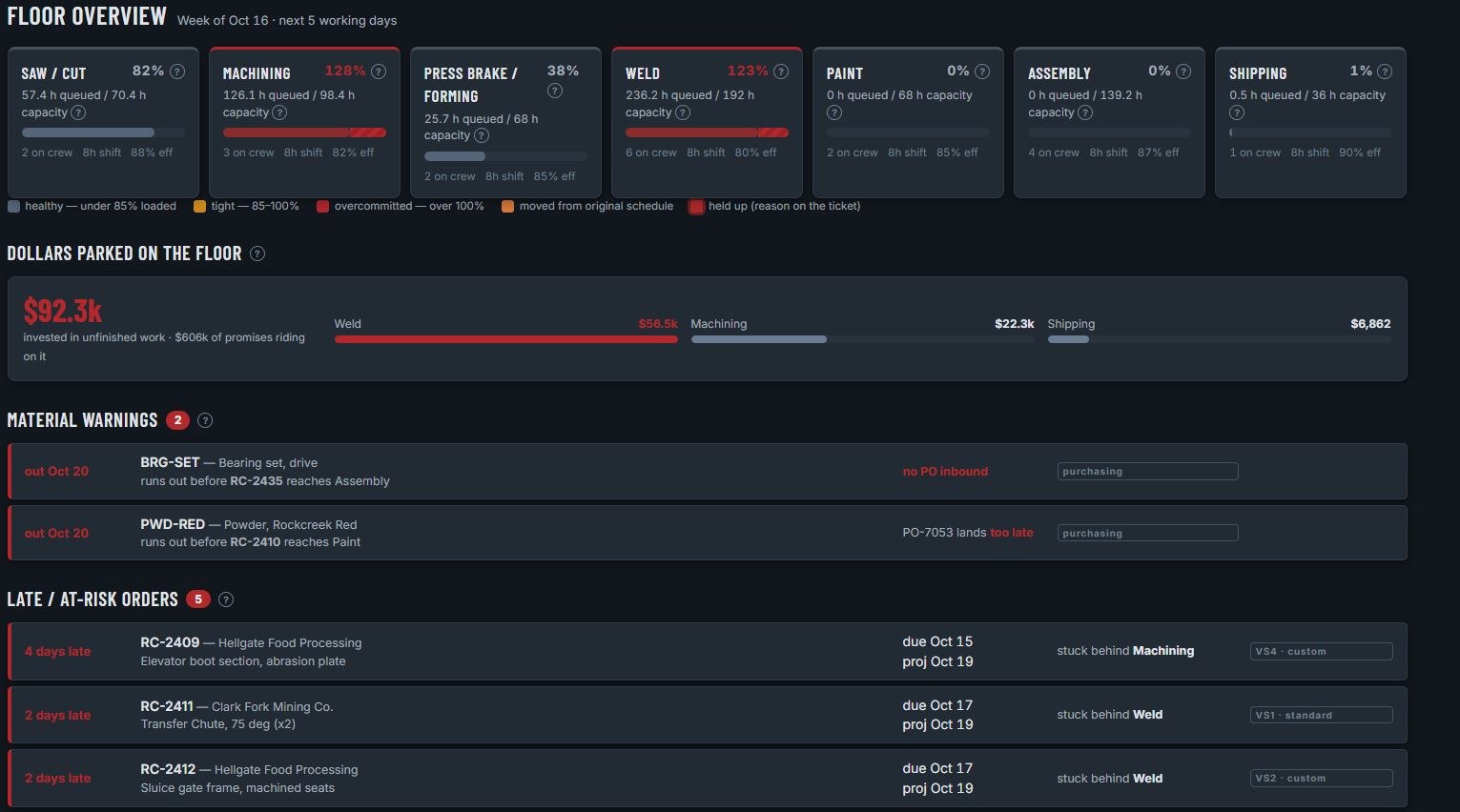The height and width of the screenshot is (812, 1460).
Task: Open help icon beside Weld 123%
Action: (x=781, y=71)
